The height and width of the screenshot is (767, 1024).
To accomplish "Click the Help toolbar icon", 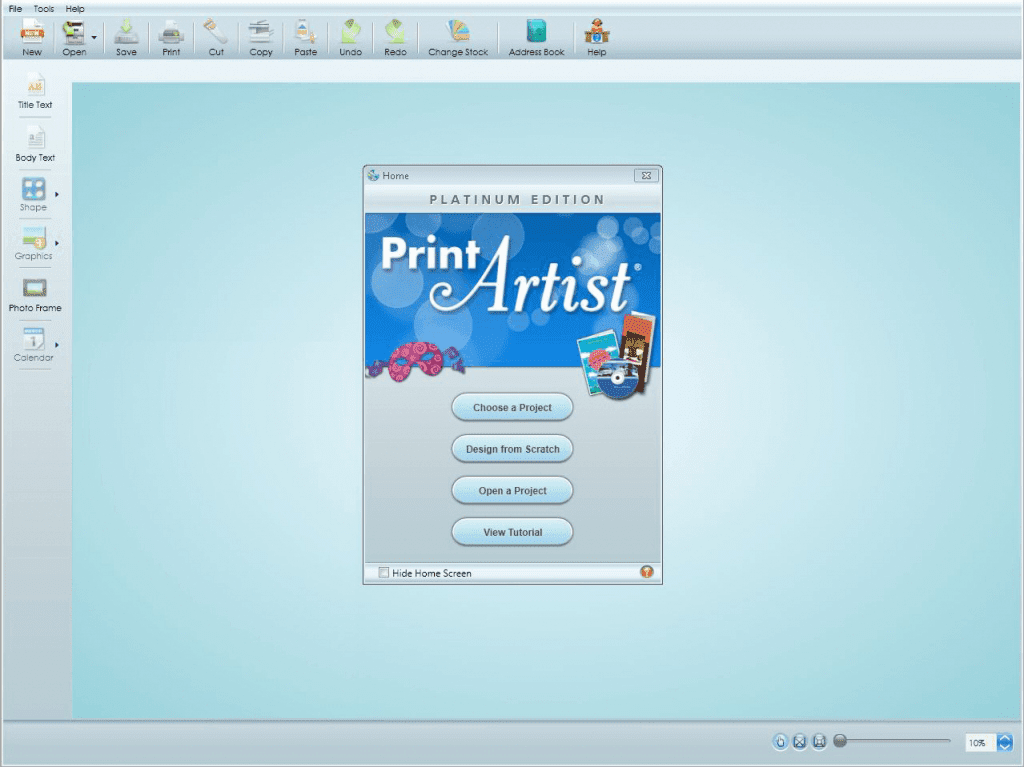I will click(596, 37).
